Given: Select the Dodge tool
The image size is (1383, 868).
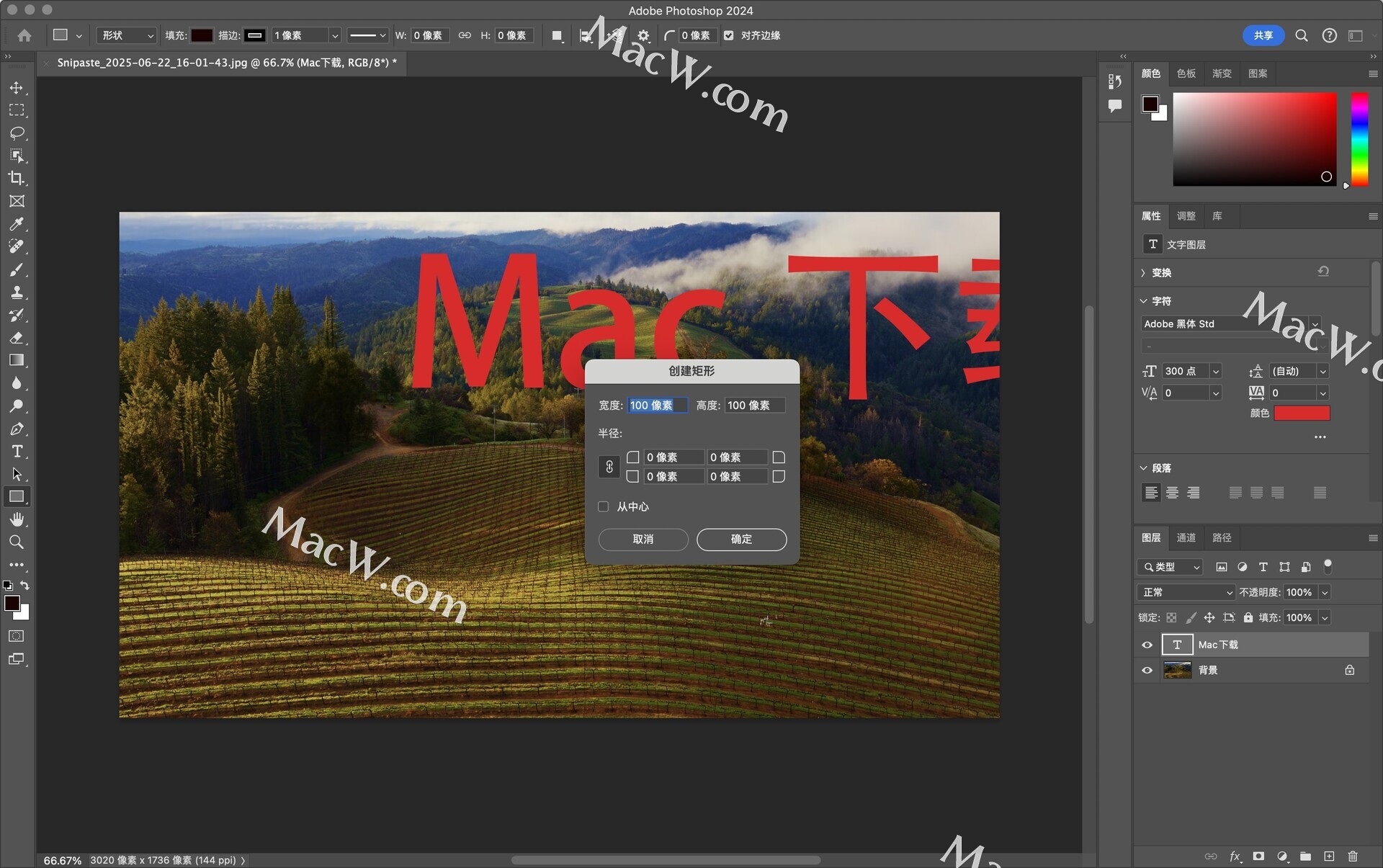Looking at the screenshot, I should click(x=17, y=406).
